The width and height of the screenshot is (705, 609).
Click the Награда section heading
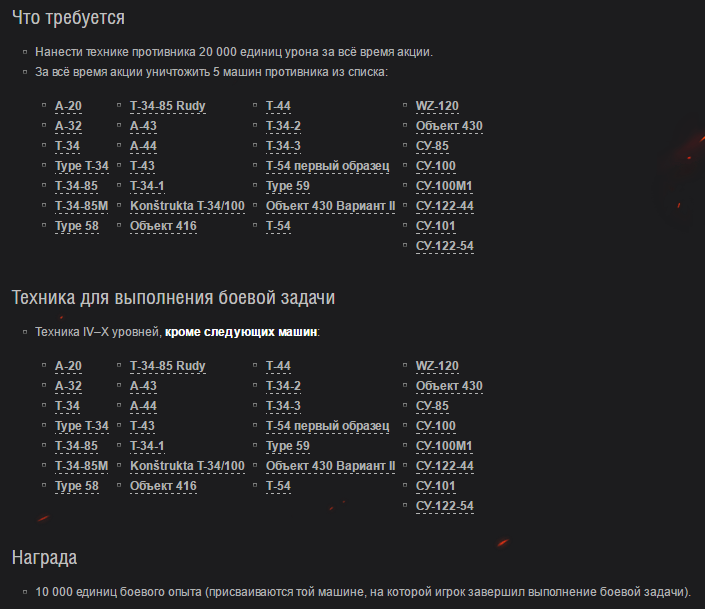click(x=45, y=558)
